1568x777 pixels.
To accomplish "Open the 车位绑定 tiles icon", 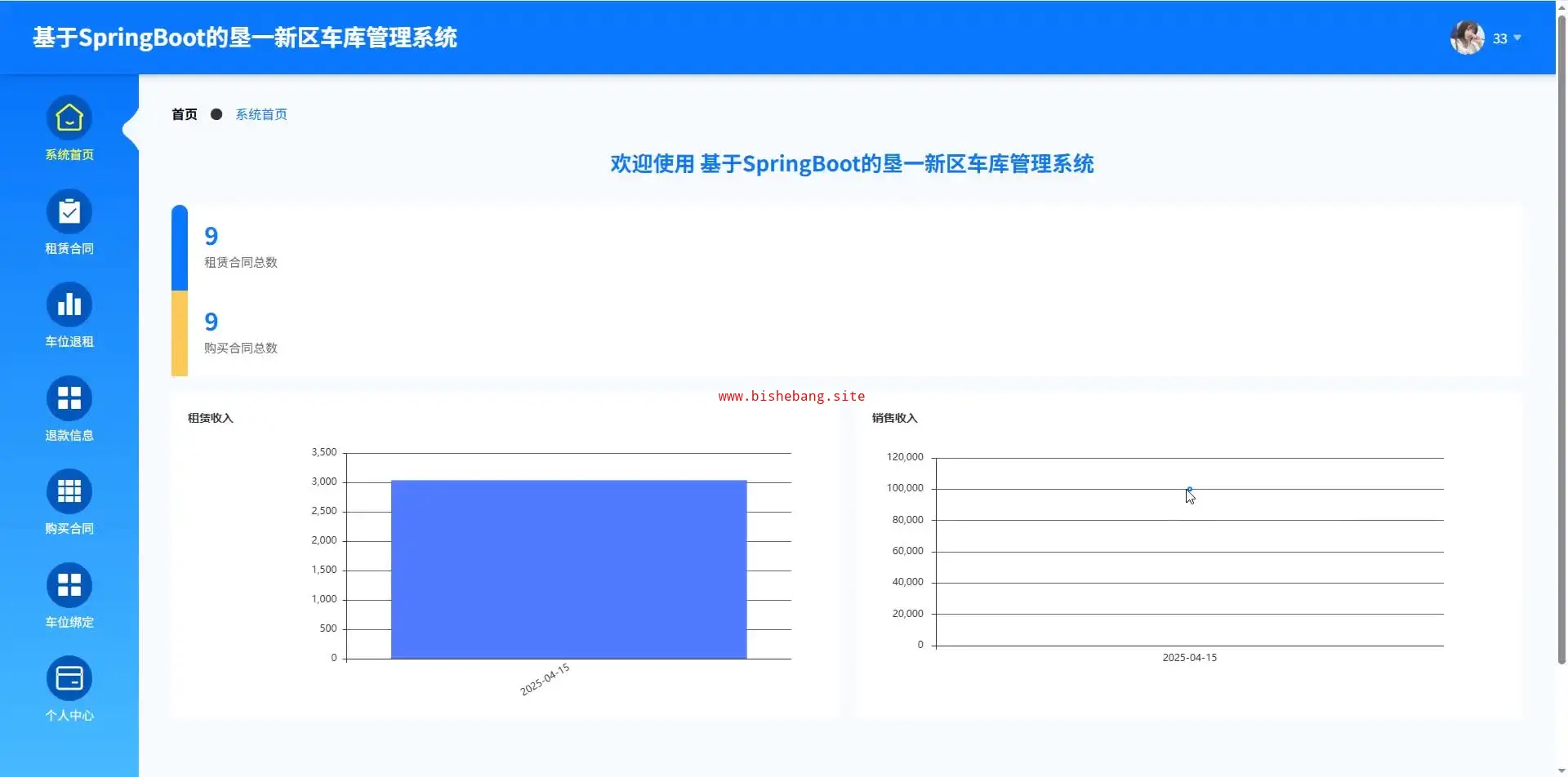I will coord(69,585).
